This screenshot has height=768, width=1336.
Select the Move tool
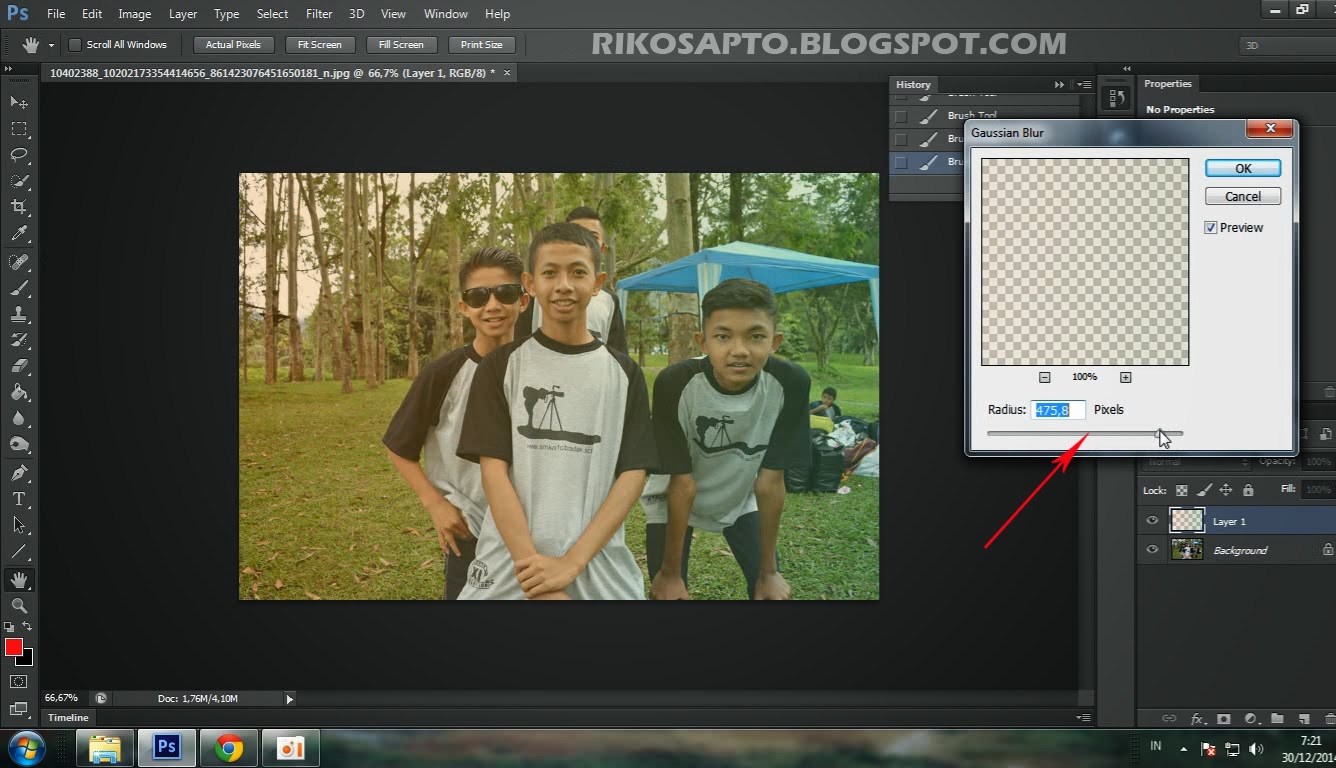click(19, 103)
